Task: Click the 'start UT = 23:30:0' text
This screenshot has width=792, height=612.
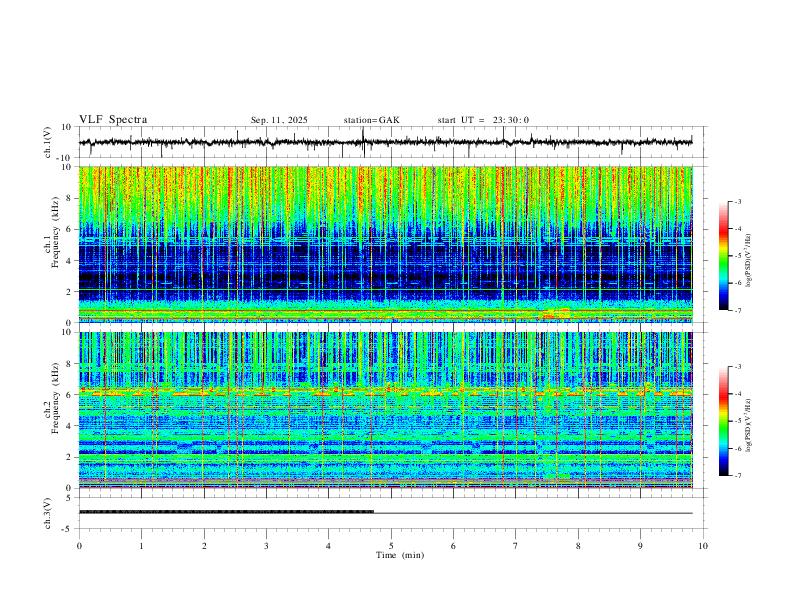Action: [x=483, y=120]
